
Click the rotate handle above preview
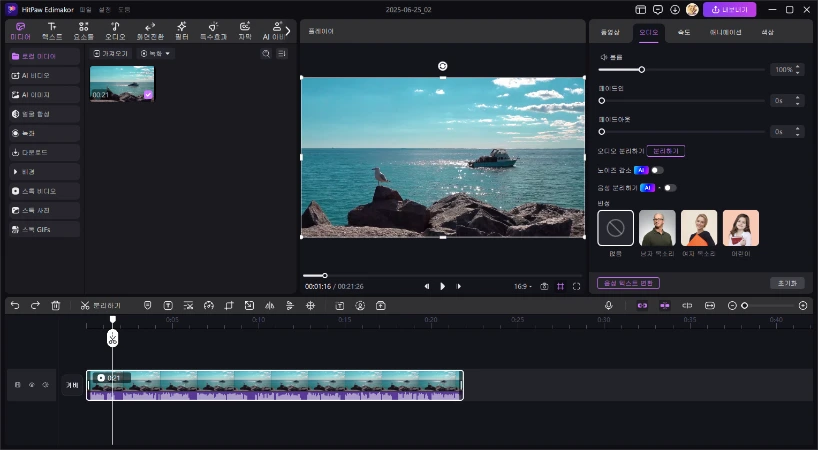click(x=442, y=66)
